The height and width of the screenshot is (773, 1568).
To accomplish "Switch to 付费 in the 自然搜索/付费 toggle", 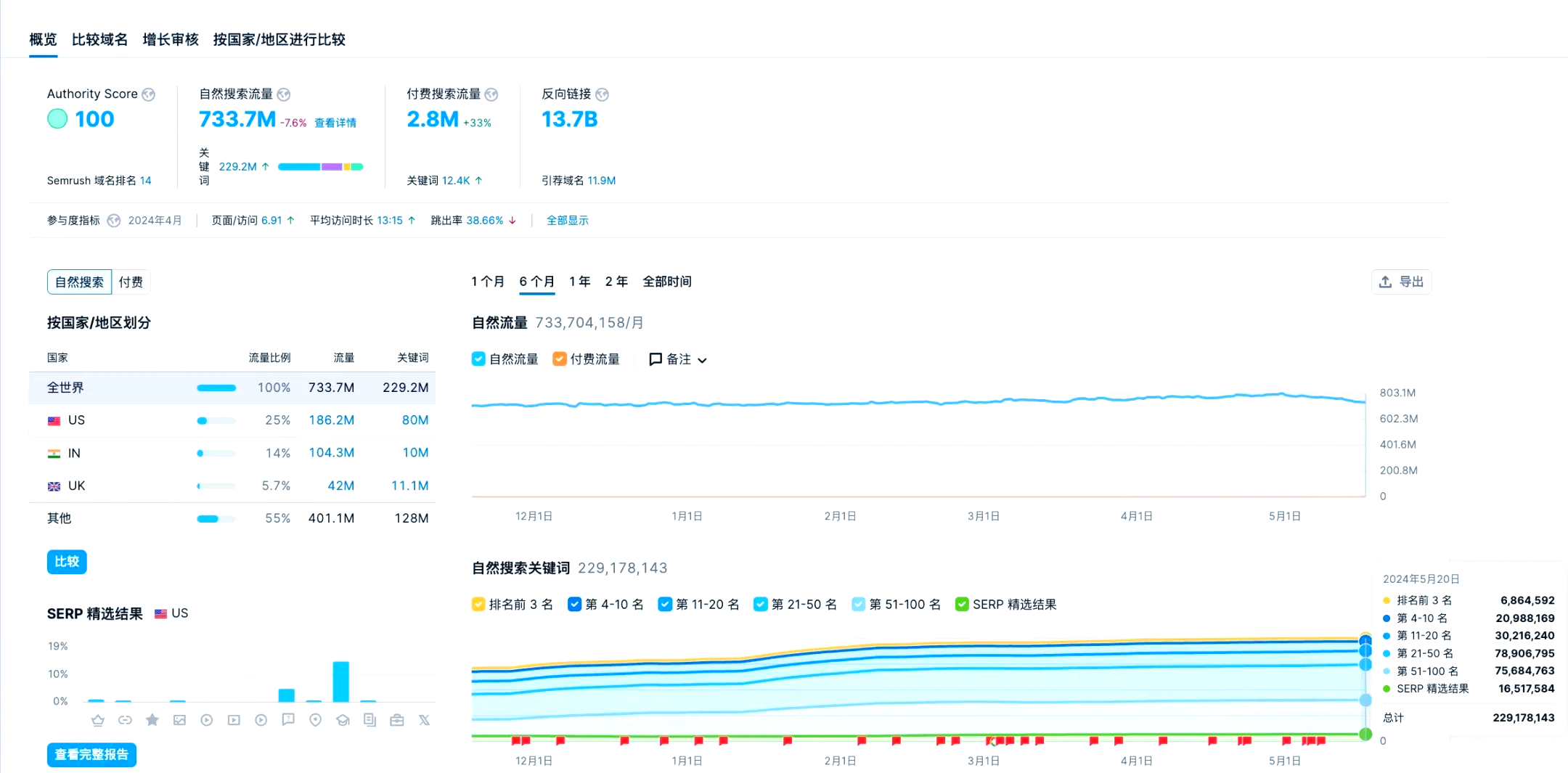I will [x=131, y=282].
